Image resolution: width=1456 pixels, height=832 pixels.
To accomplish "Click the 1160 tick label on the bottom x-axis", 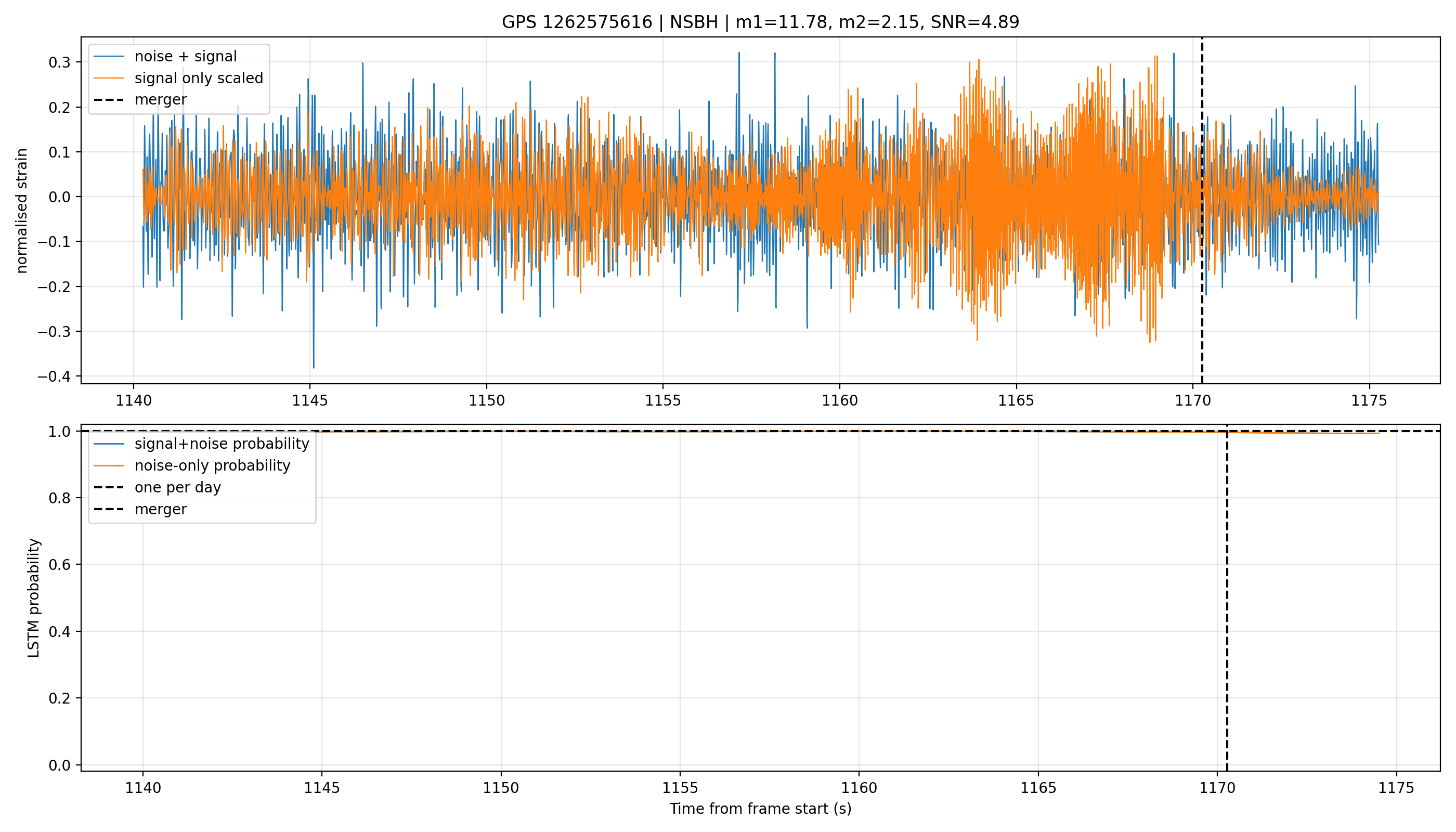I will [x=859, y=788].
